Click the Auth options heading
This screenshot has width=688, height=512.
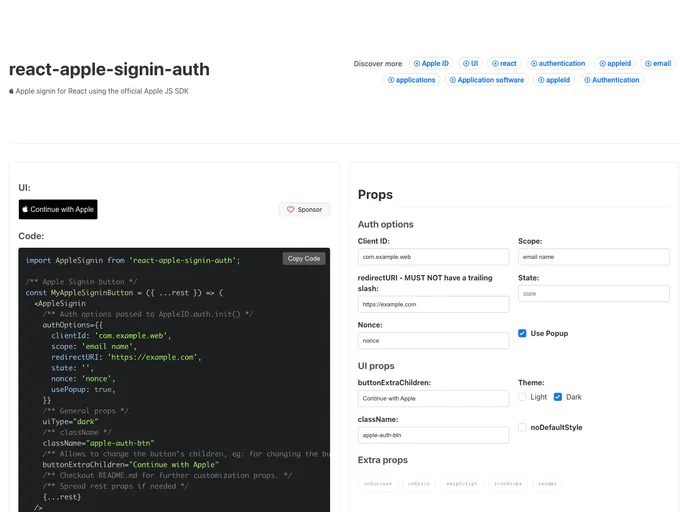[386, 224]
